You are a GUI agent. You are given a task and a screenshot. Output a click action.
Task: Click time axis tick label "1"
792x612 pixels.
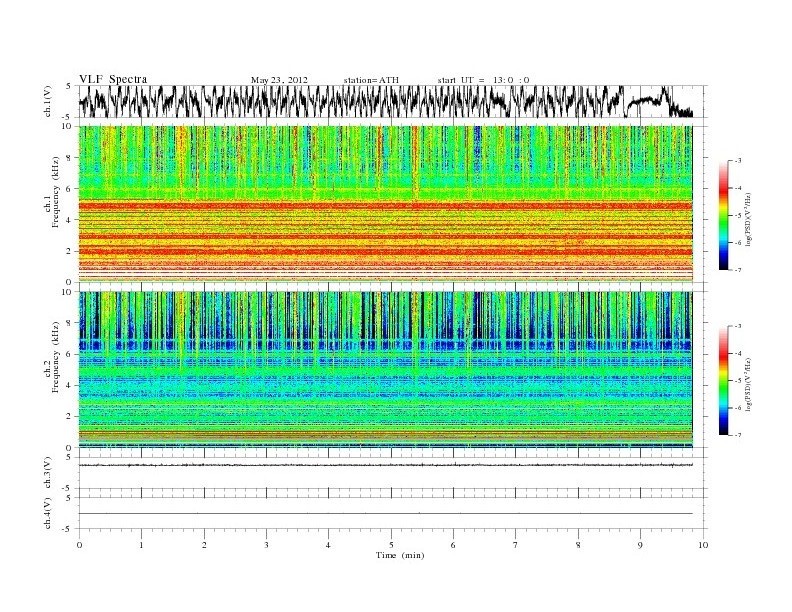coord(141,545)
